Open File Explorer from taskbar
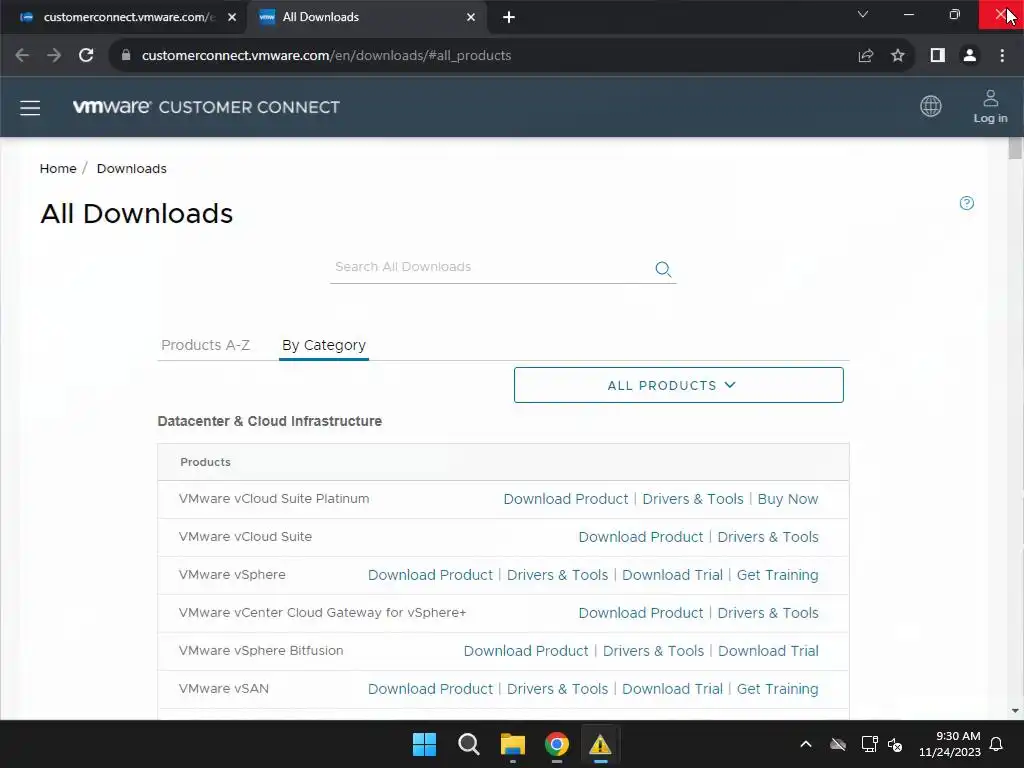The width and height of the screenshot is (1024, 768). click(x=513, y=744)
